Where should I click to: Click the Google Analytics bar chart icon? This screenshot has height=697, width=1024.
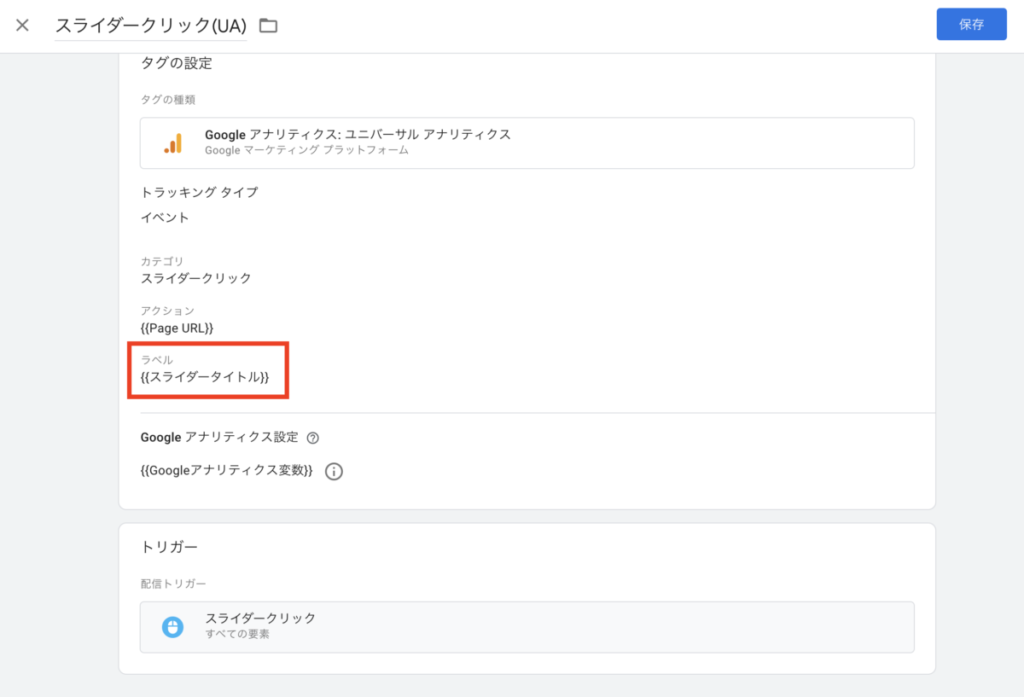173,143
